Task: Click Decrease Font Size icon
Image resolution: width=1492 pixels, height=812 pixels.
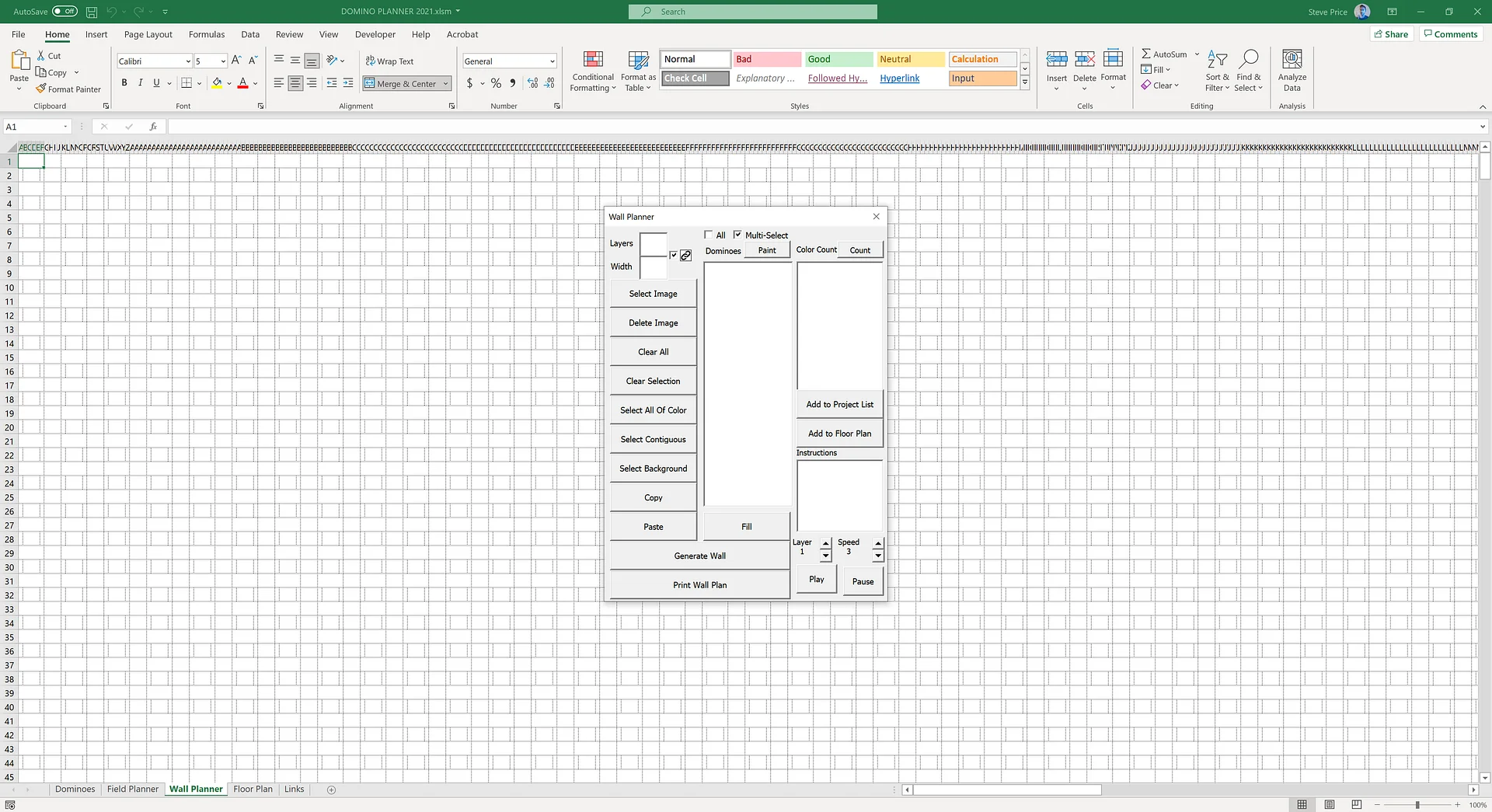Action: point(253,61)
